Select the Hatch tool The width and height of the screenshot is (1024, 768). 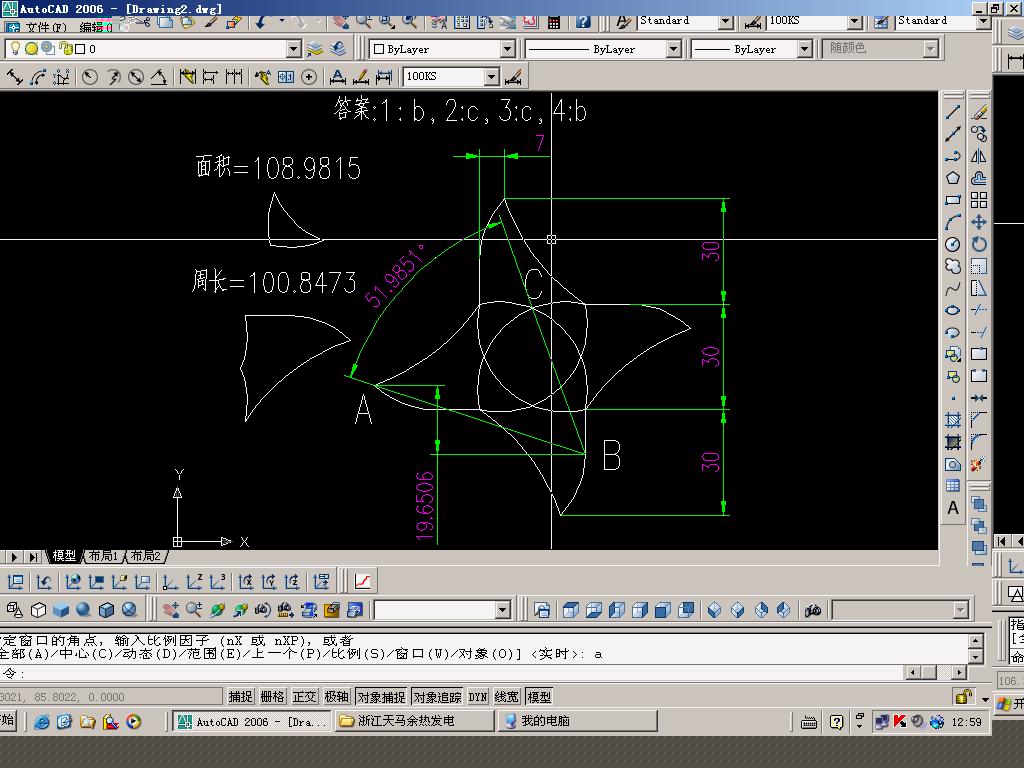[953, 421]
